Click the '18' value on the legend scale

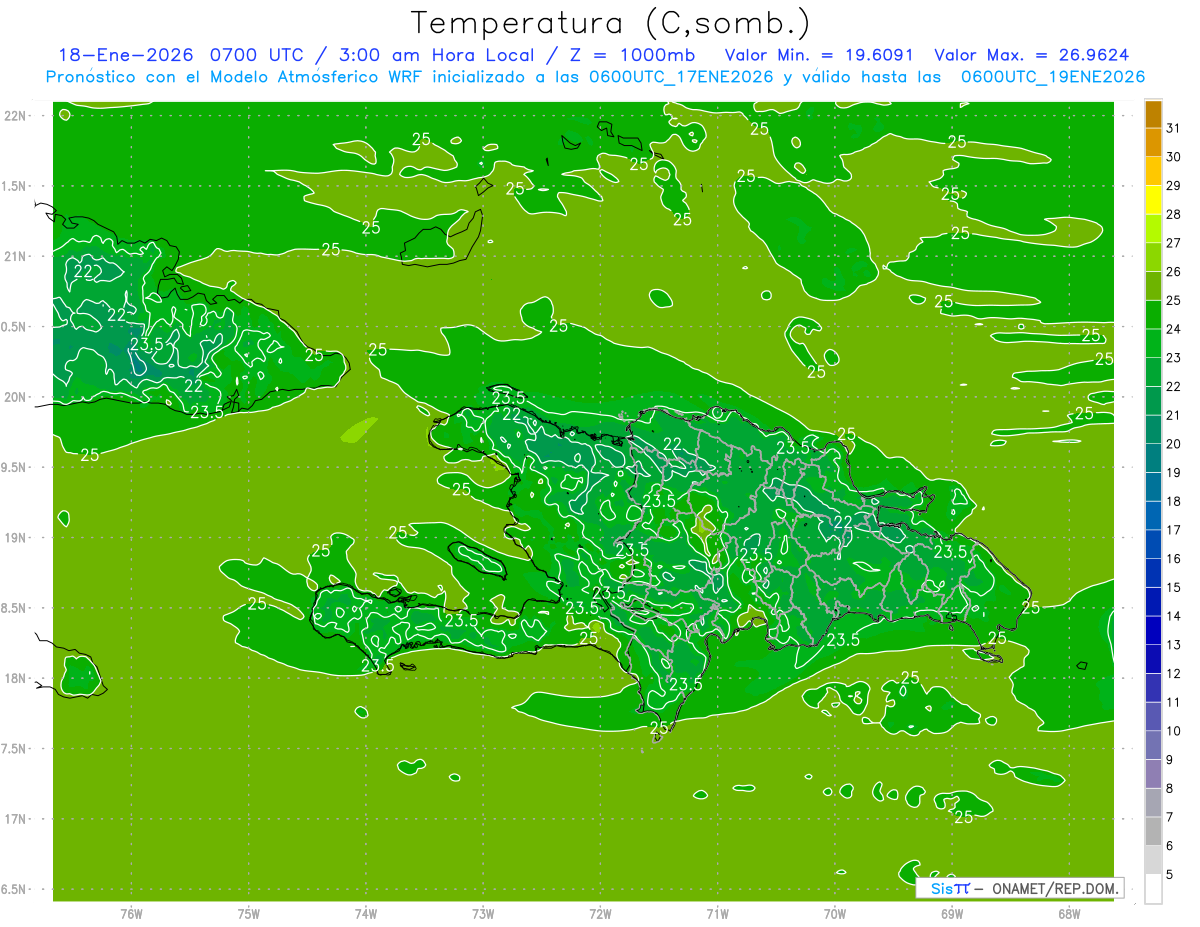pyautogui.click(x=1174, y=501)
